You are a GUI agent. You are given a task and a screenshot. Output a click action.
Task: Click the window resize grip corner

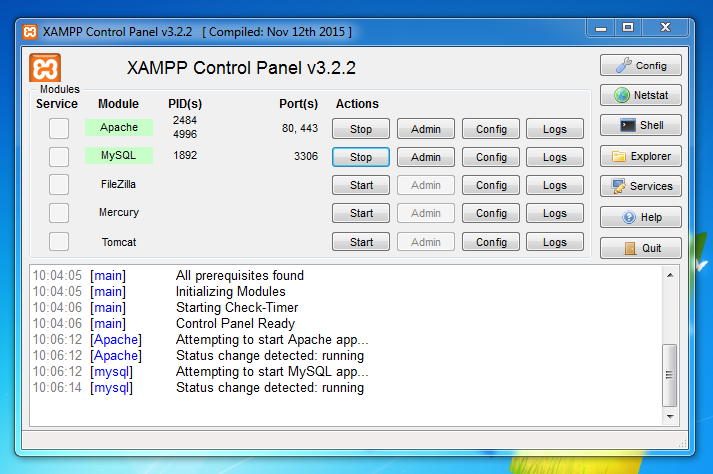pos(683,444)
